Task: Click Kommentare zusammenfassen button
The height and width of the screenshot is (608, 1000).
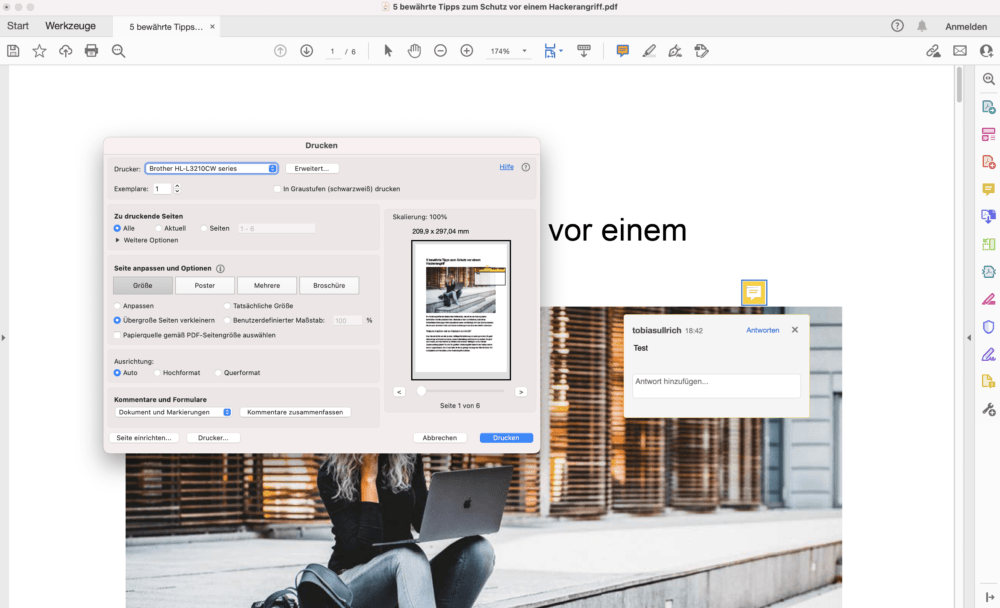Action: pos(295,412)
